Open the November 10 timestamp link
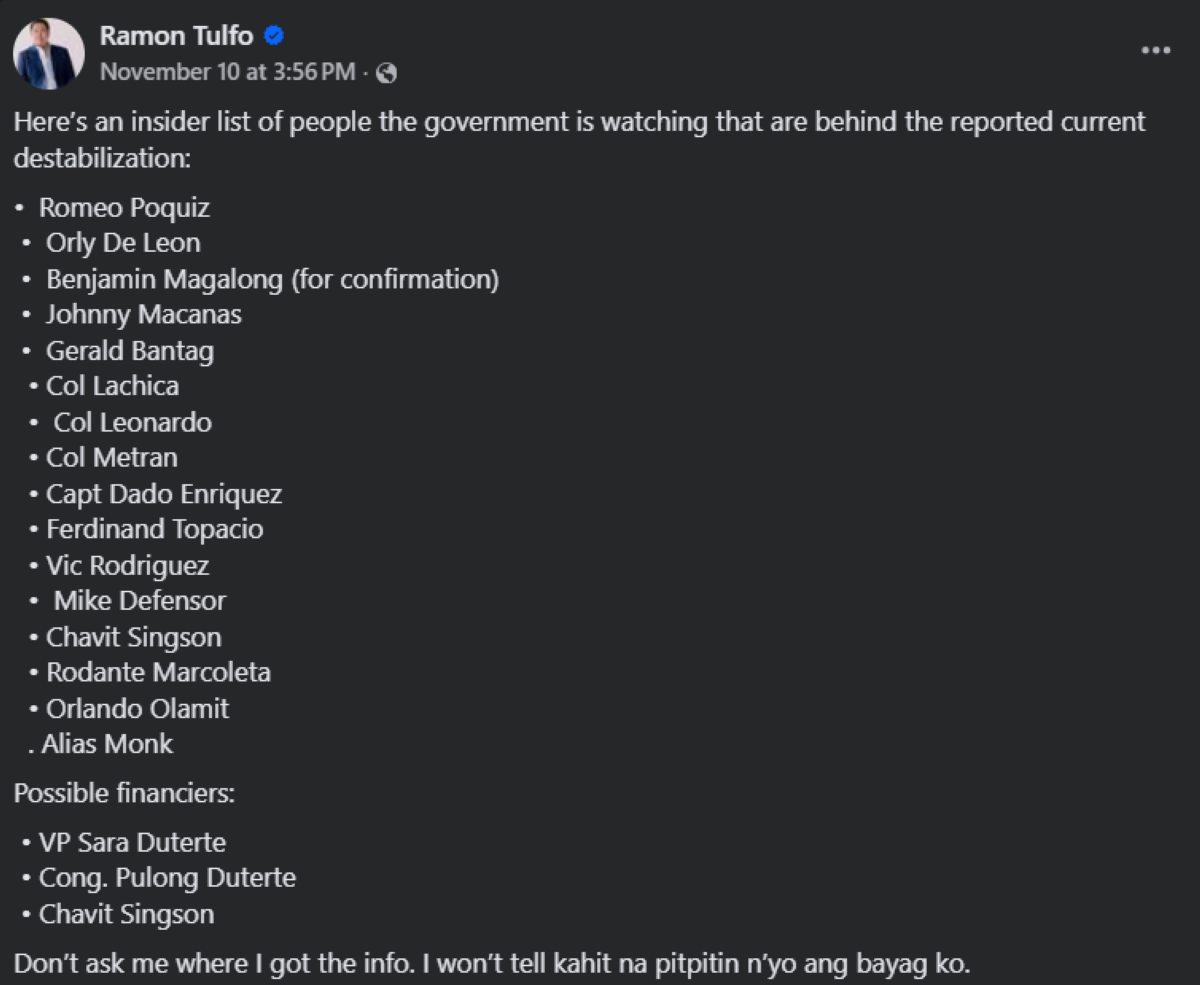The image size is (1200, 985). point(227,72)
